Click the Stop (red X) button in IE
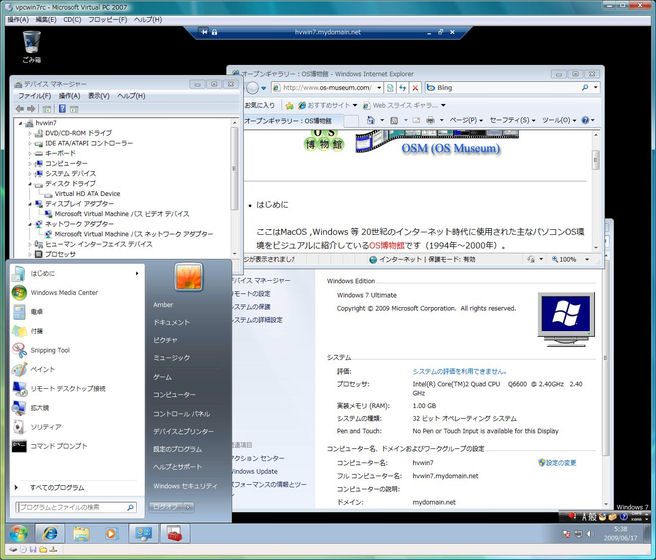 415,88
